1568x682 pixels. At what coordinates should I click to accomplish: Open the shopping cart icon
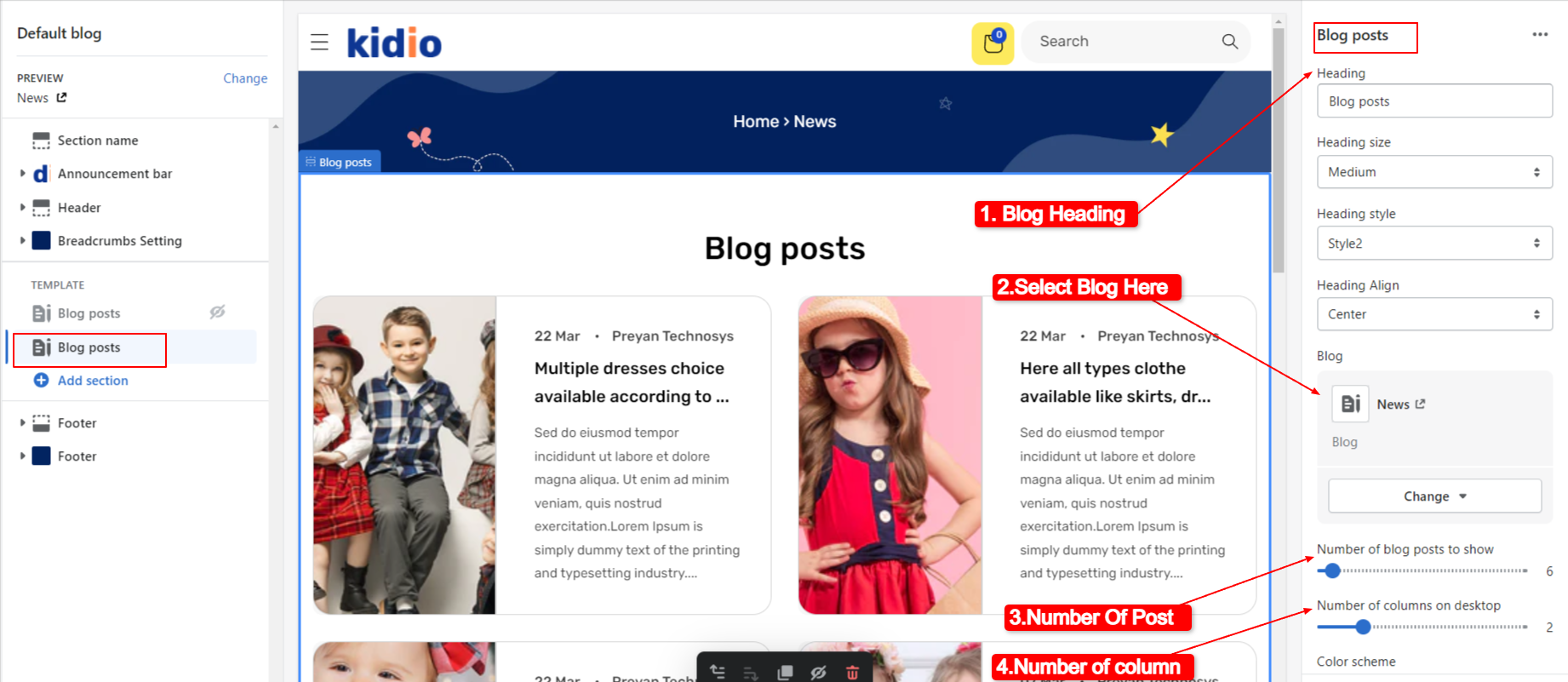[993, 43]
